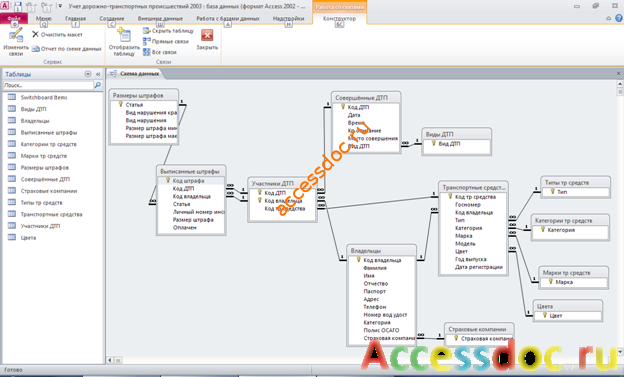
Task: Select Владельцы in the tables list
Action: tap(35, 121)
